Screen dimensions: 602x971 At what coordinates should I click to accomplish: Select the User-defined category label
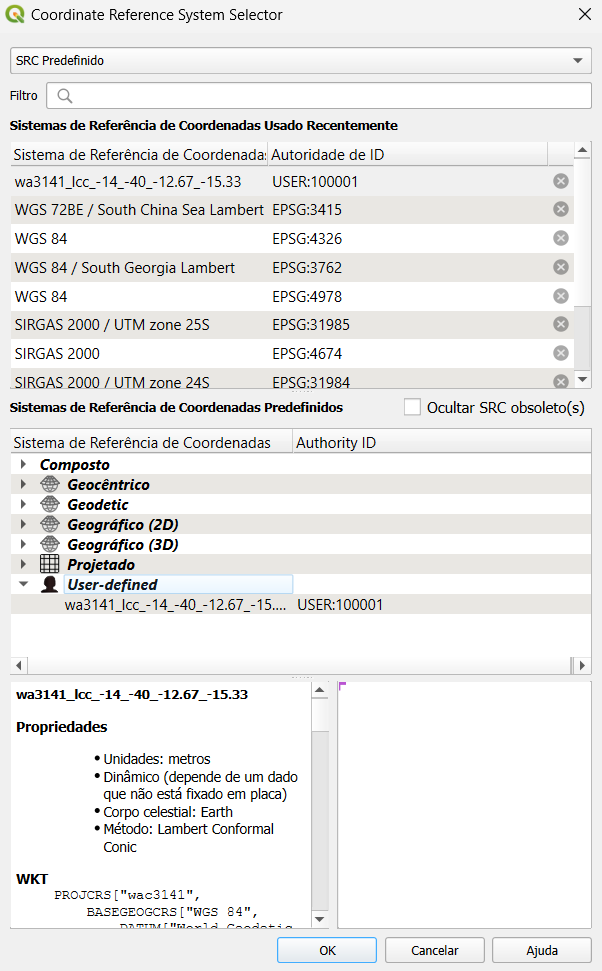point(112,584)
